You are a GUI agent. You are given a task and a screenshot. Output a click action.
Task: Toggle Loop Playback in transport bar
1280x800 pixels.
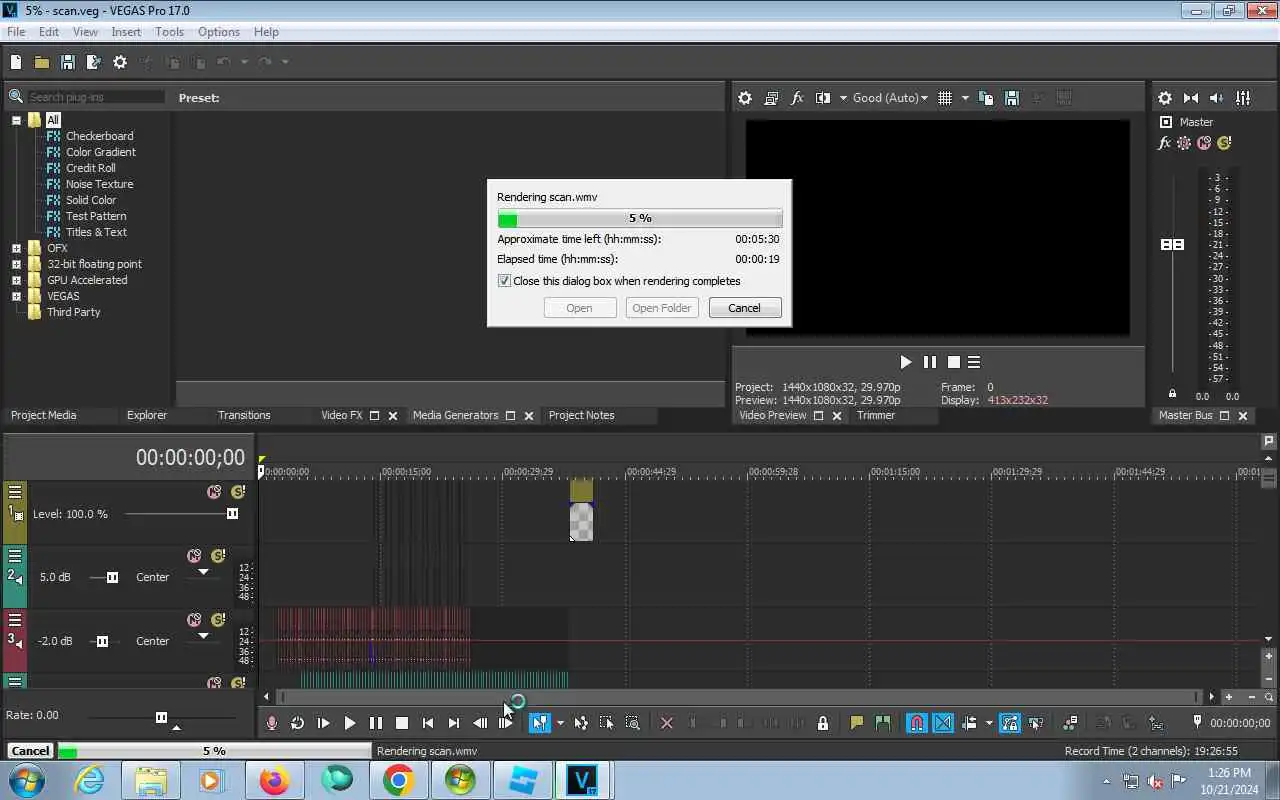[297, 723]
